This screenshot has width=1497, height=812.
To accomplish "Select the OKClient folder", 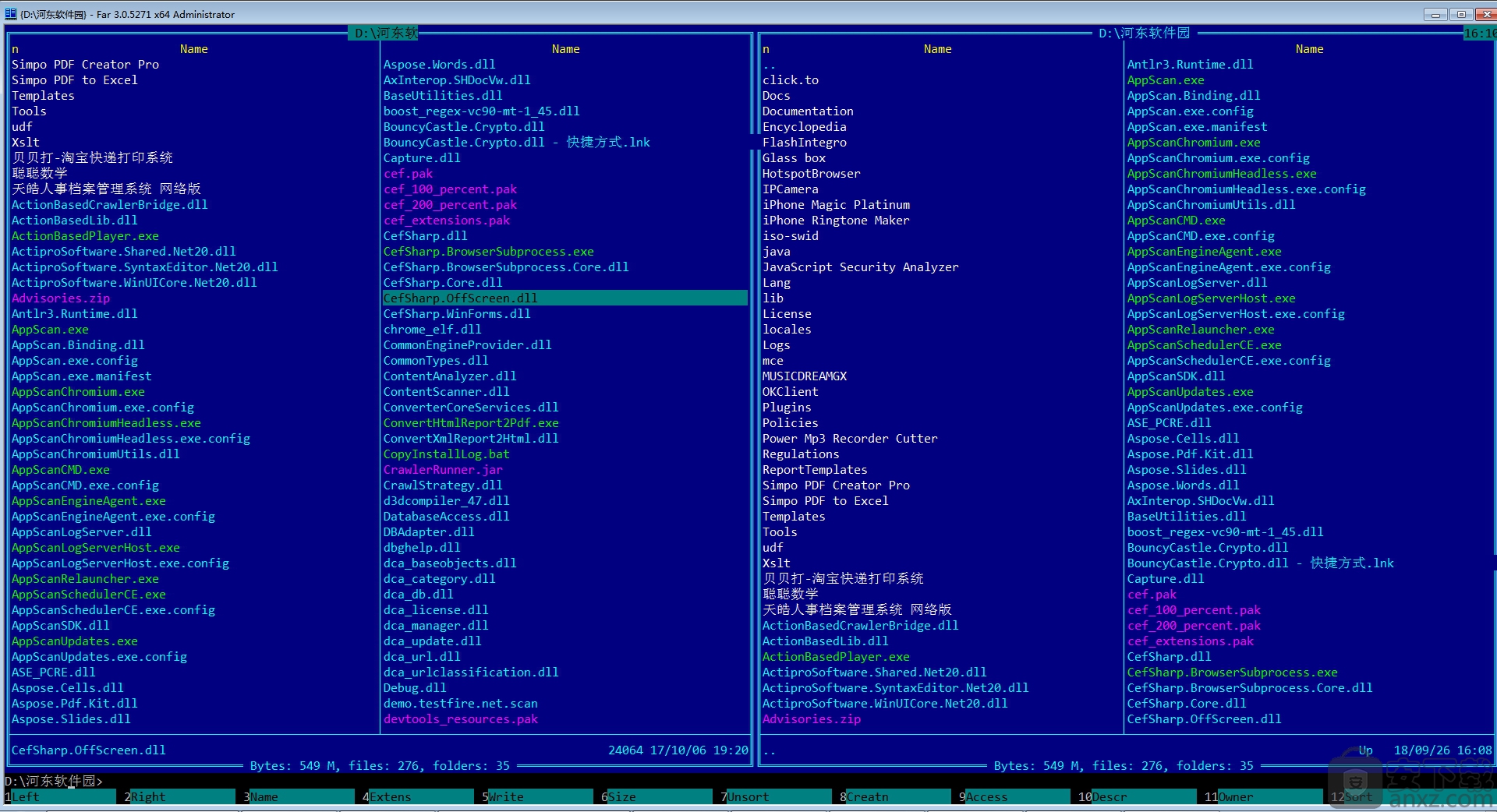I will click(x=790, y=391).
